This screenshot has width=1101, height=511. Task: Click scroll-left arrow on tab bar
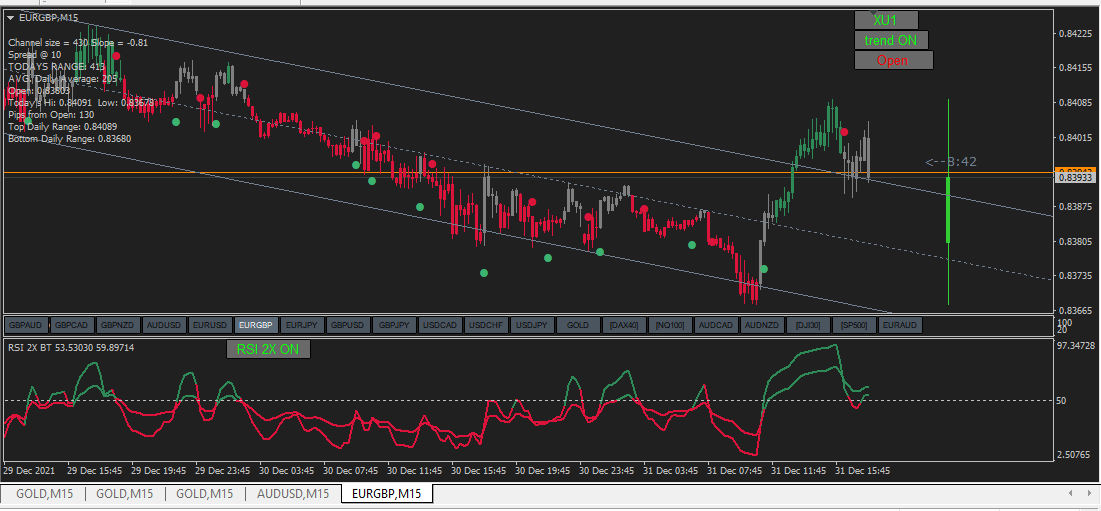(1070, 493)
